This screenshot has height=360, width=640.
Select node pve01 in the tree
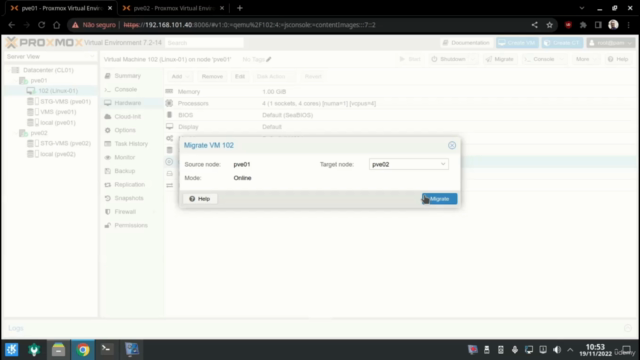[39, 80]
